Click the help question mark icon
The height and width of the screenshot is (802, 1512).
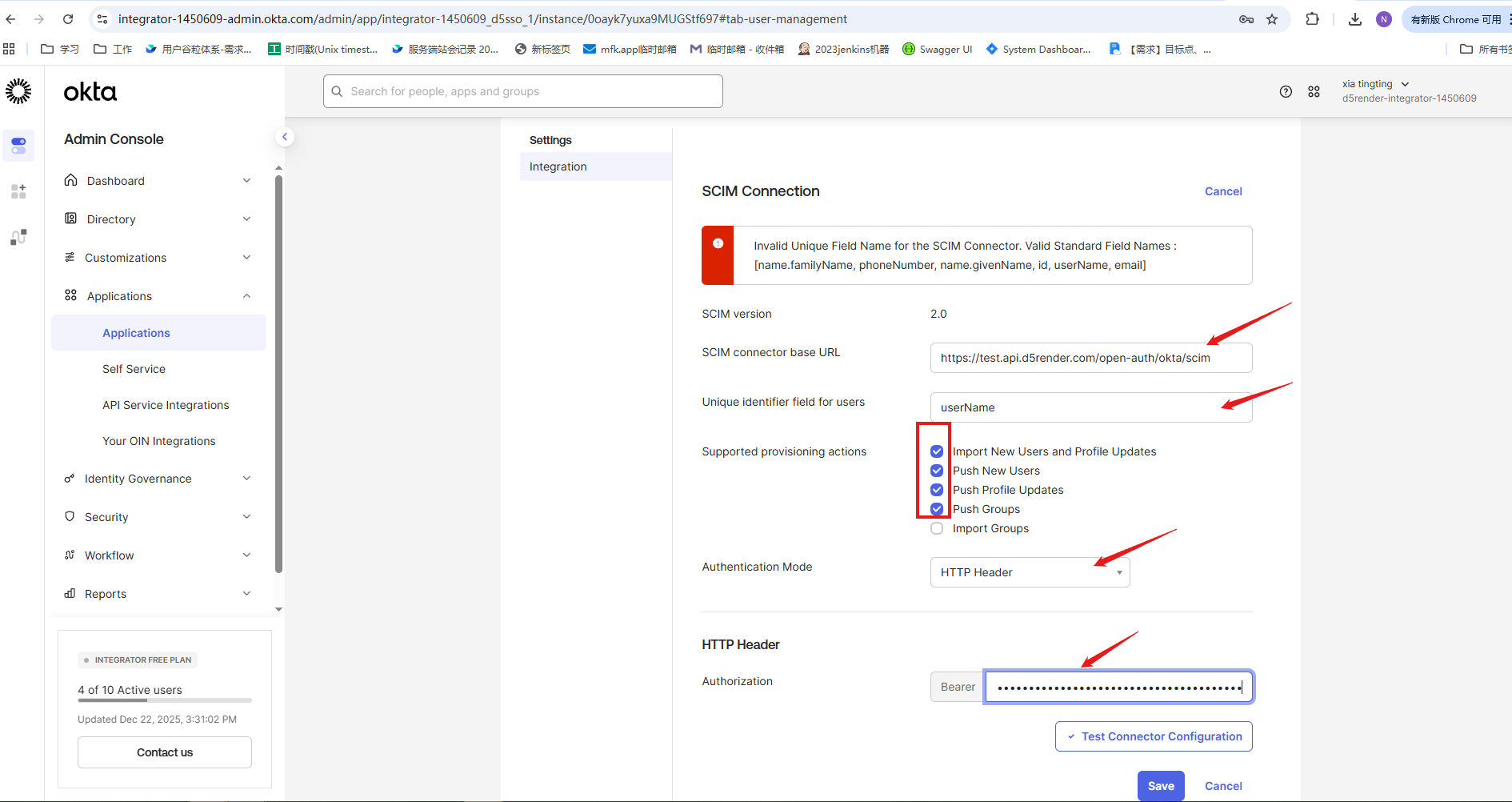[x=1286, y=91]
